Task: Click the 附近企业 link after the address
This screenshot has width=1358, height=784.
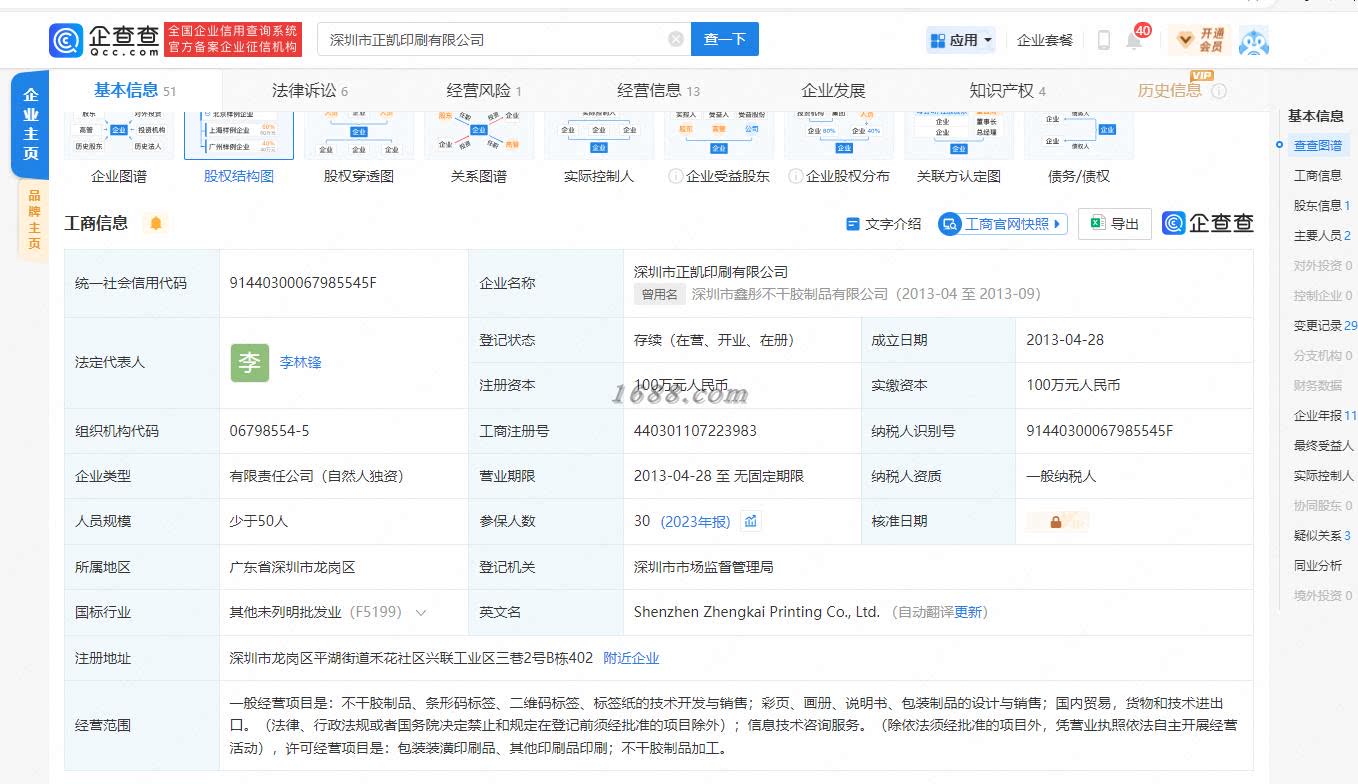Action: point(631,658)
